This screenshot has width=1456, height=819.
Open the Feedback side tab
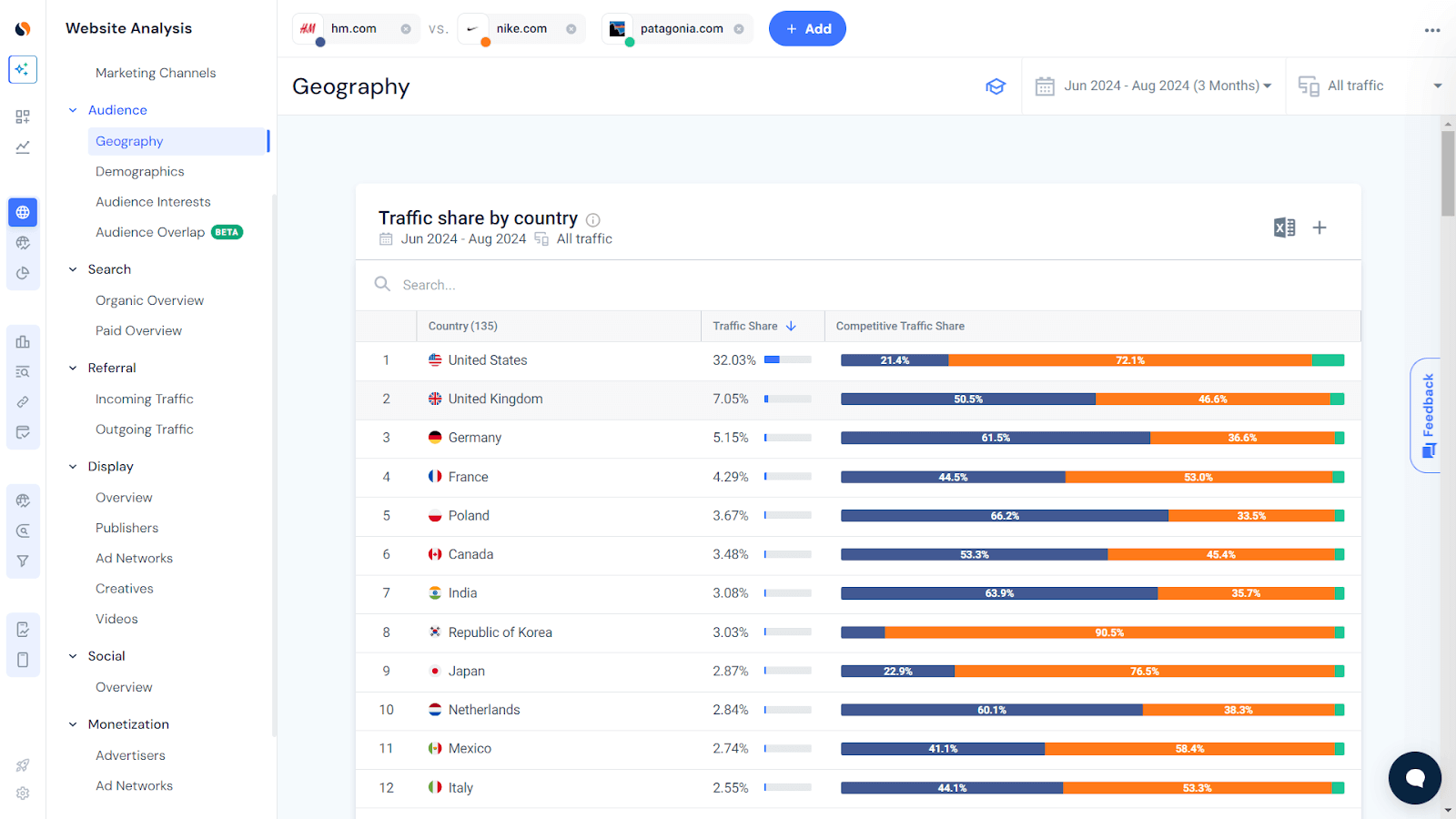pyautogui.click(x=1427, y=415)
